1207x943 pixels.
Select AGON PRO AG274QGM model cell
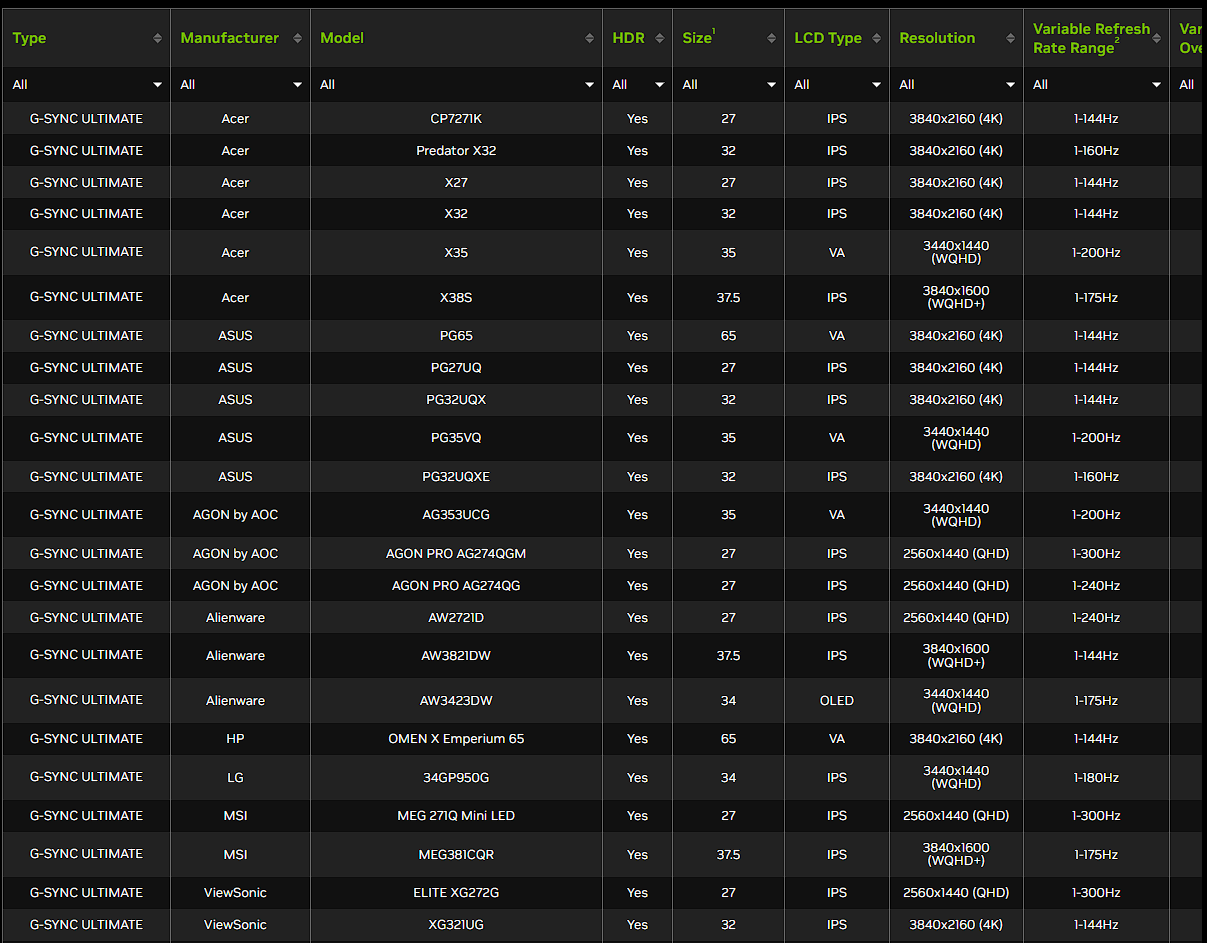(457, 554)
